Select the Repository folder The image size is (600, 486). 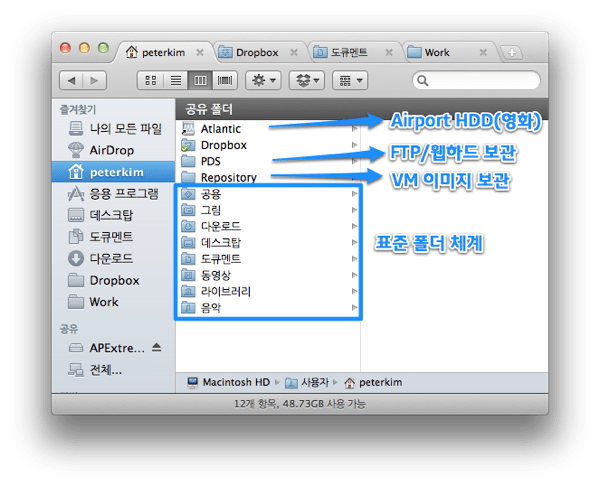coord(228,177)
